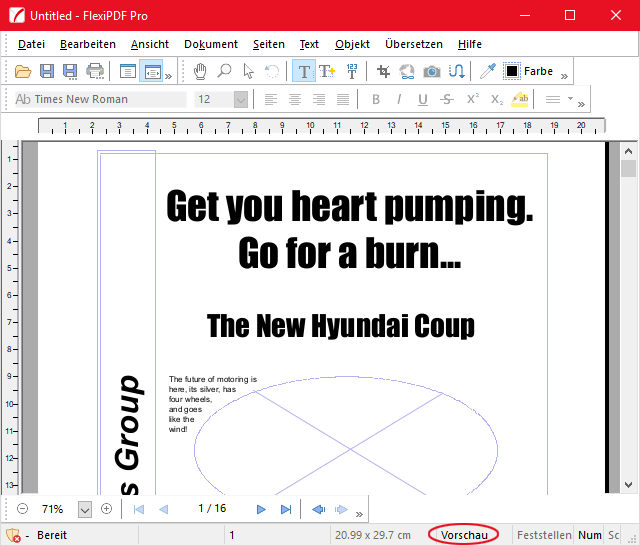Open the zoom percentage dropdown
This screenshot has height=546, width=640.
[x=84, y=509]
